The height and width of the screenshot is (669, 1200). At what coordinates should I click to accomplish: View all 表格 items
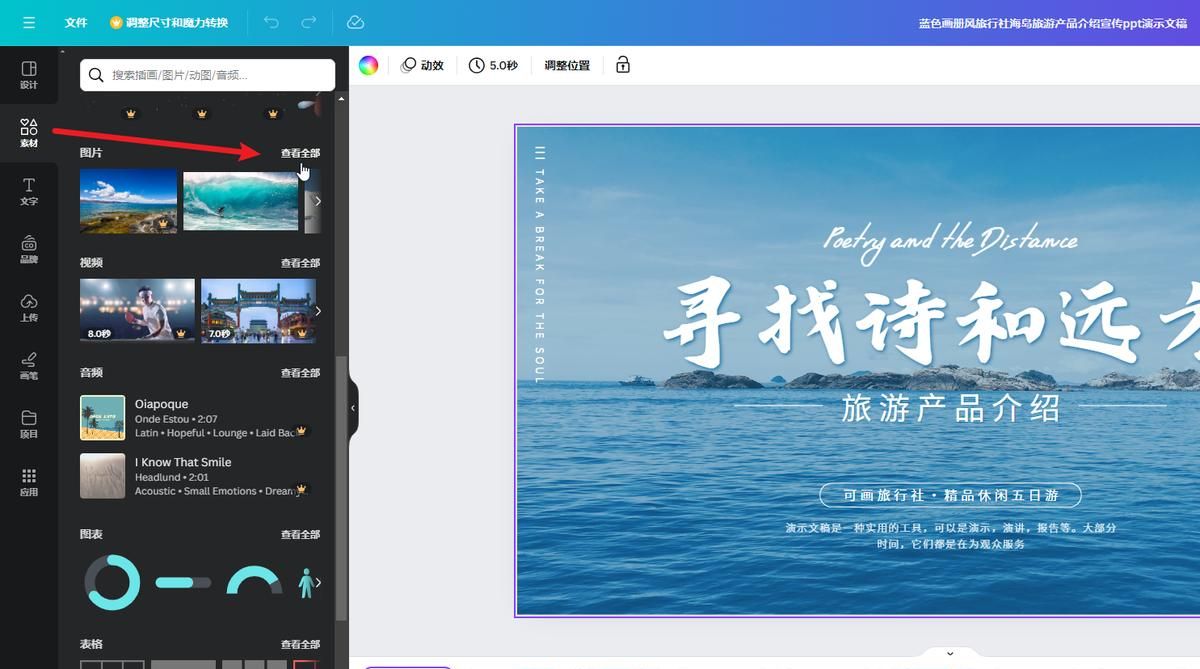[x=300, y=645]
